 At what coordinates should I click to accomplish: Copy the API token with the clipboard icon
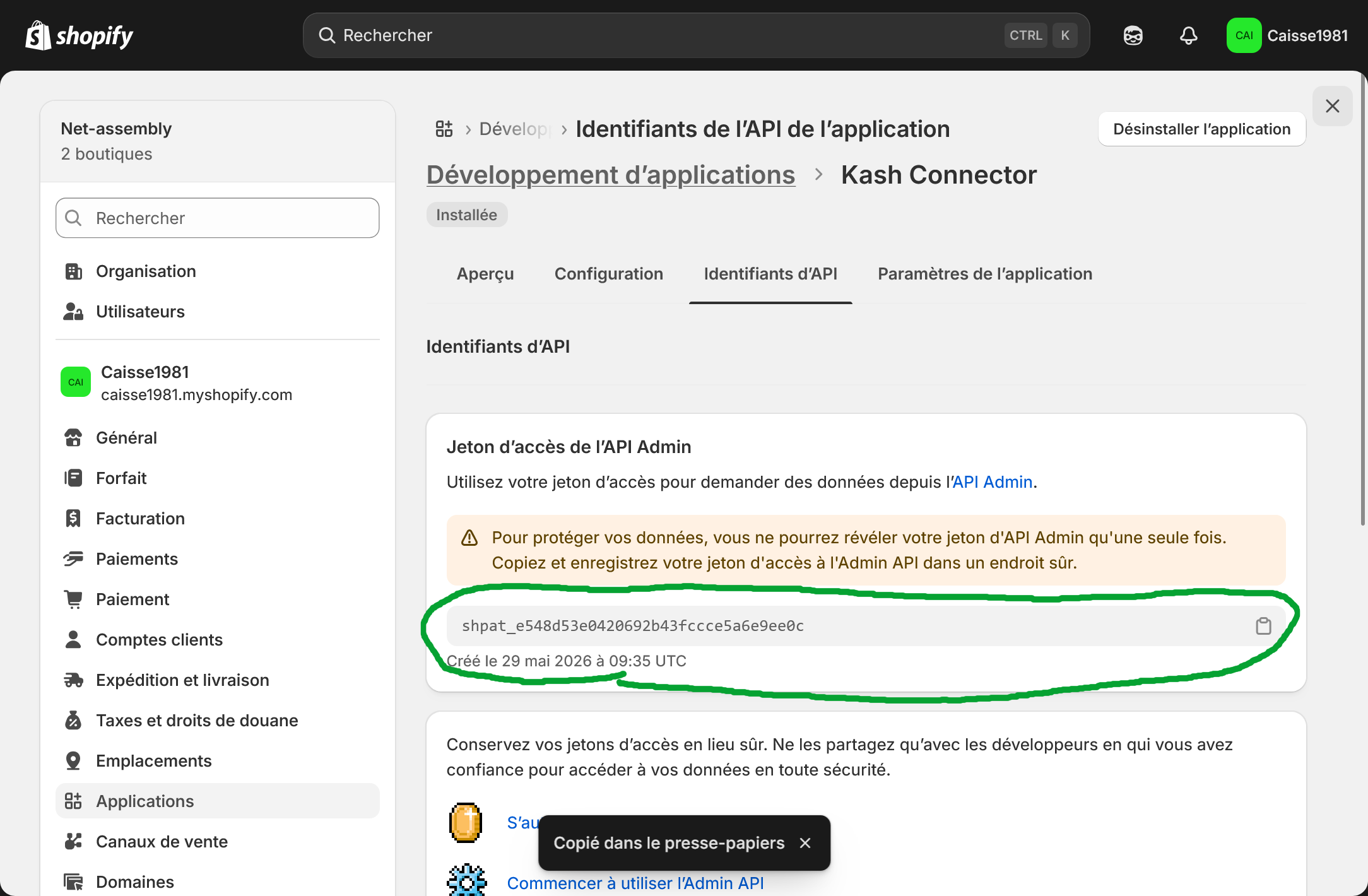pyautogui.click(x=1263, y=626)
